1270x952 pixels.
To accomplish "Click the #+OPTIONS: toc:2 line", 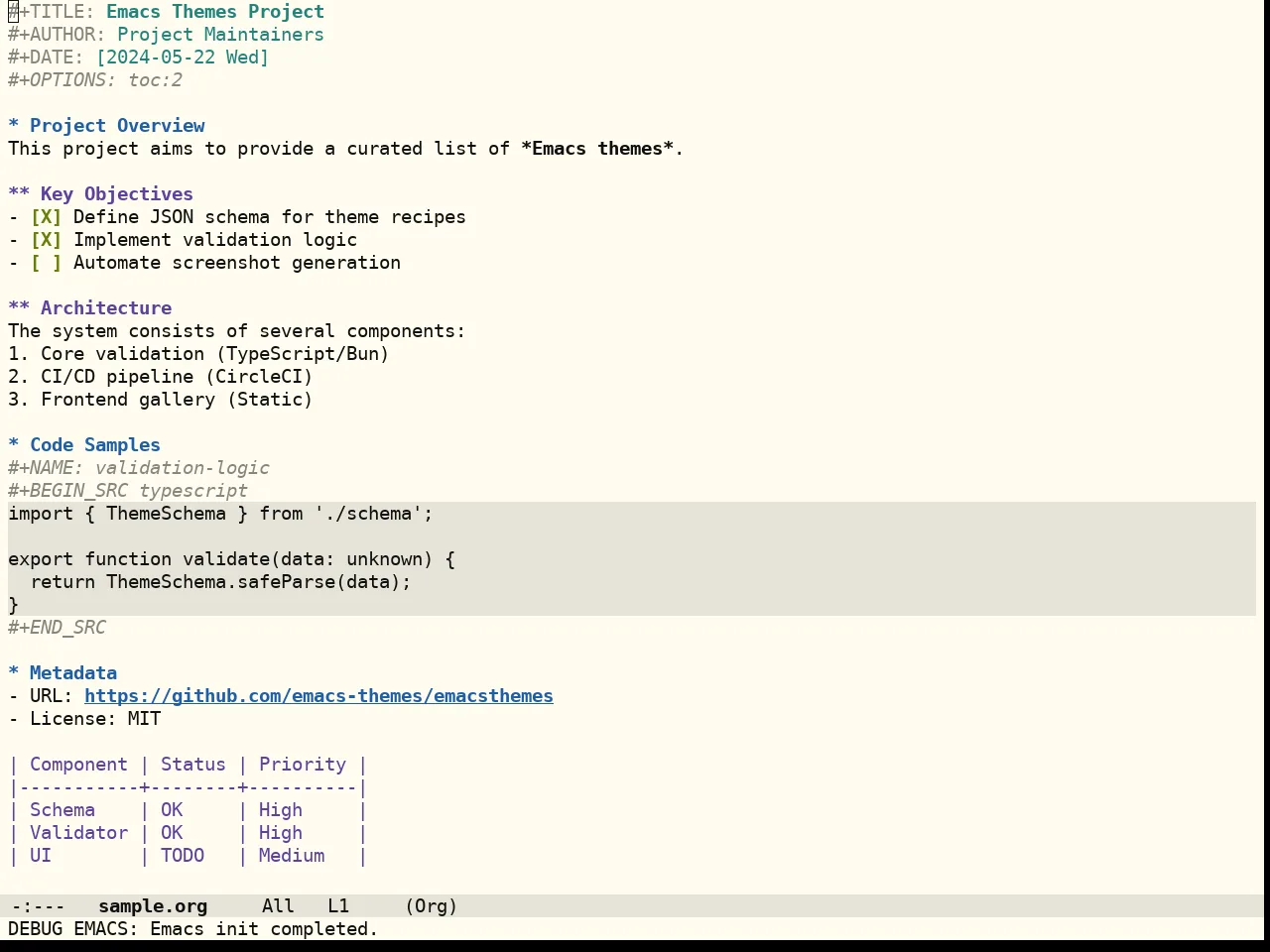I will (x=95, y=80).
